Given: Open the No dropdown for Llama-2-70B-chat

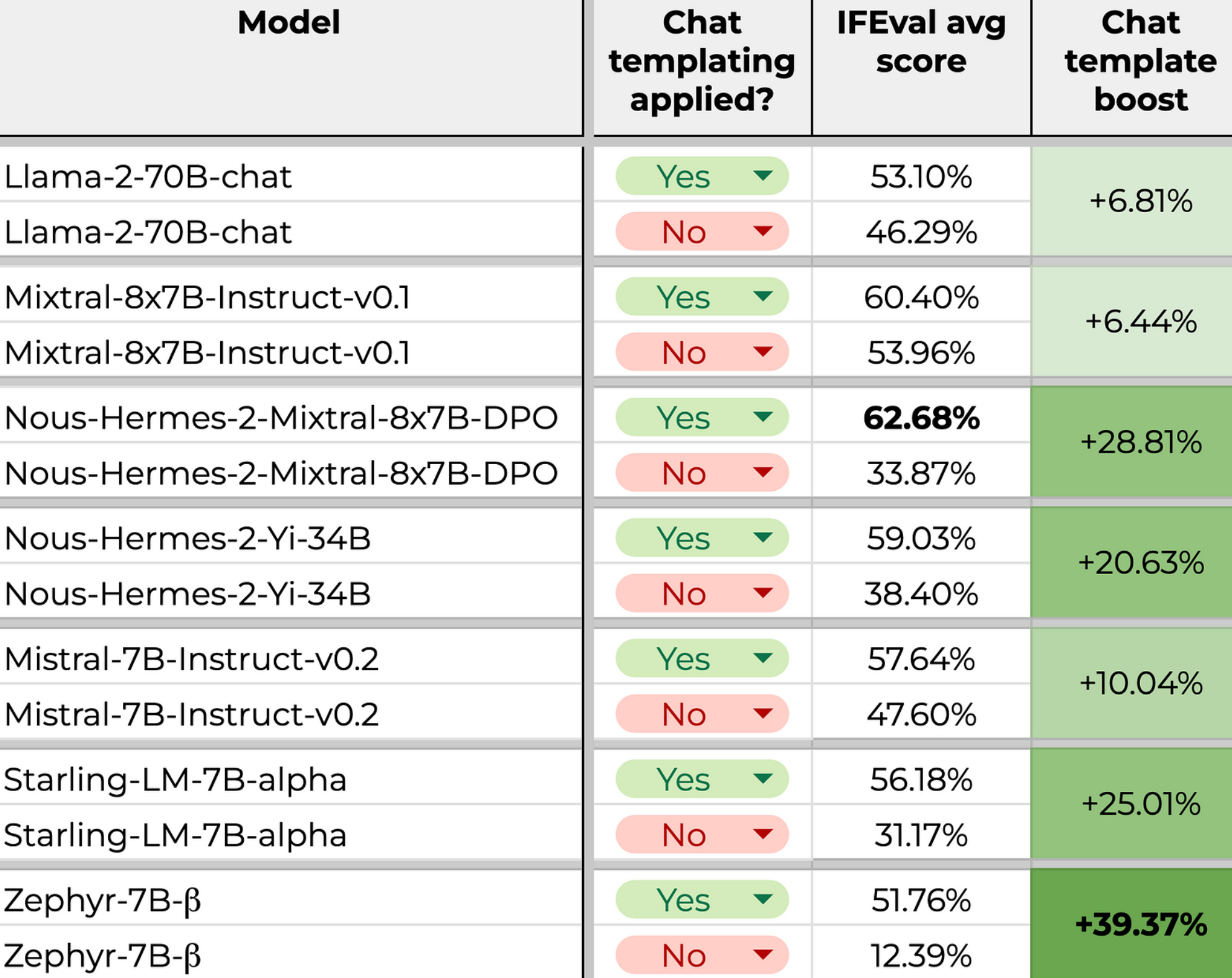Looking at the screenshot, I should point(762,232).
